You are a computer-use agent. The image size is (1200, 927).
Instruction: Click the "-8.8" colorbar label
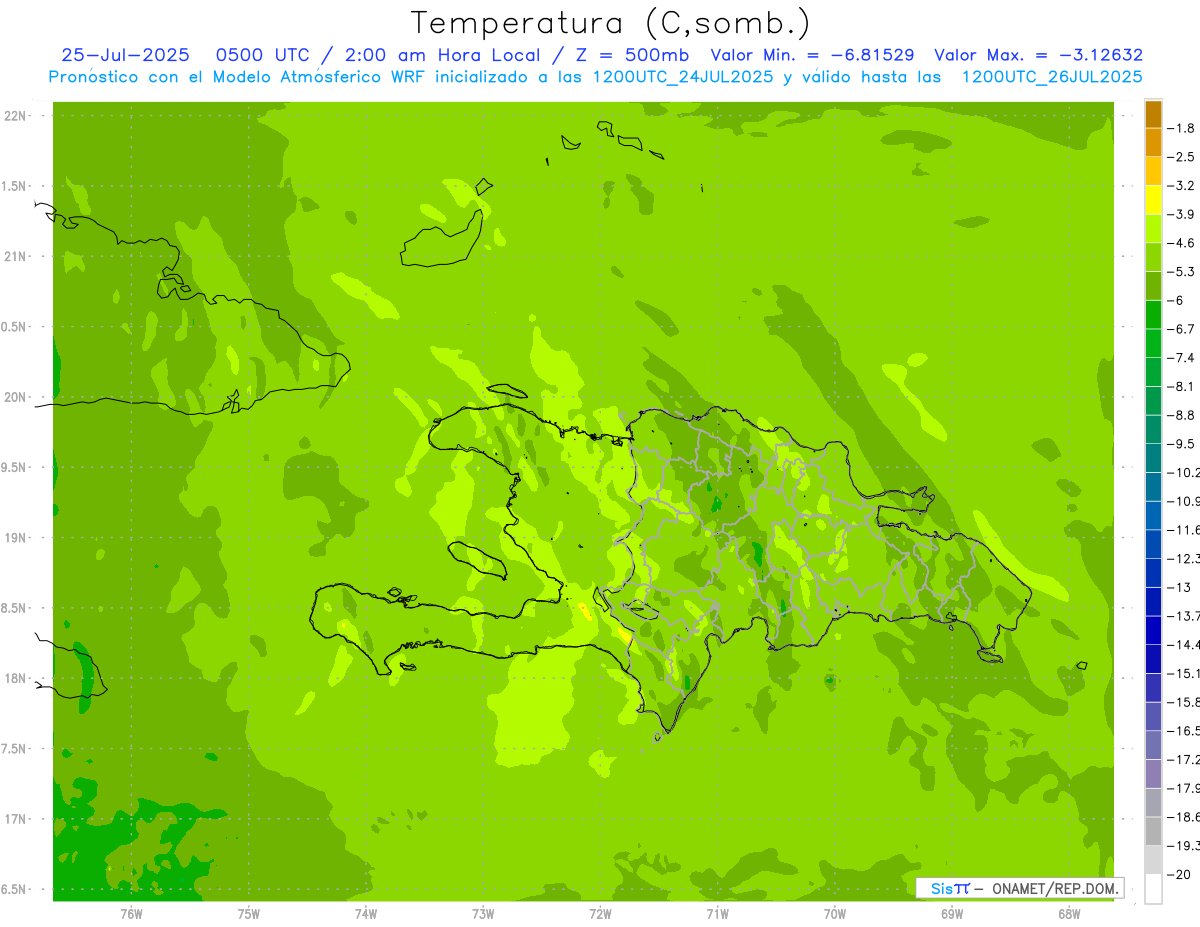pyautogui.click(x=1183, y=415)
